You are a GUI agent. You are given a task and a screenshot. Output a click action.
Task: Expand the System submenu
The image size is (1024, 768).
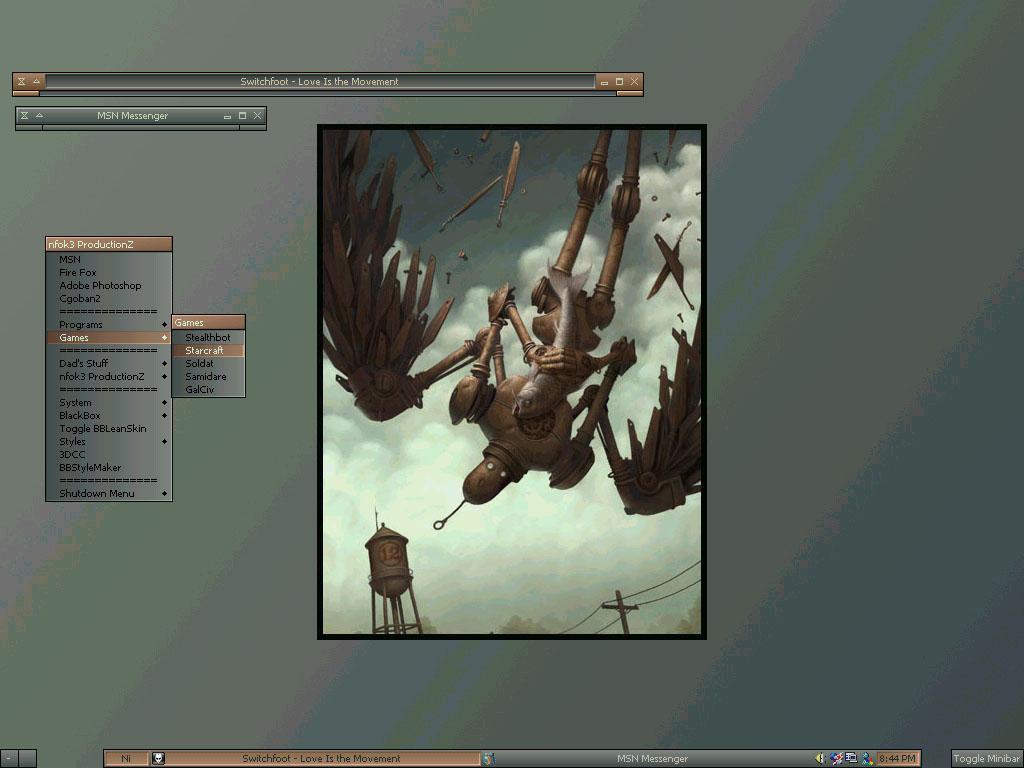pyautogui.click(x=108, y=402)
